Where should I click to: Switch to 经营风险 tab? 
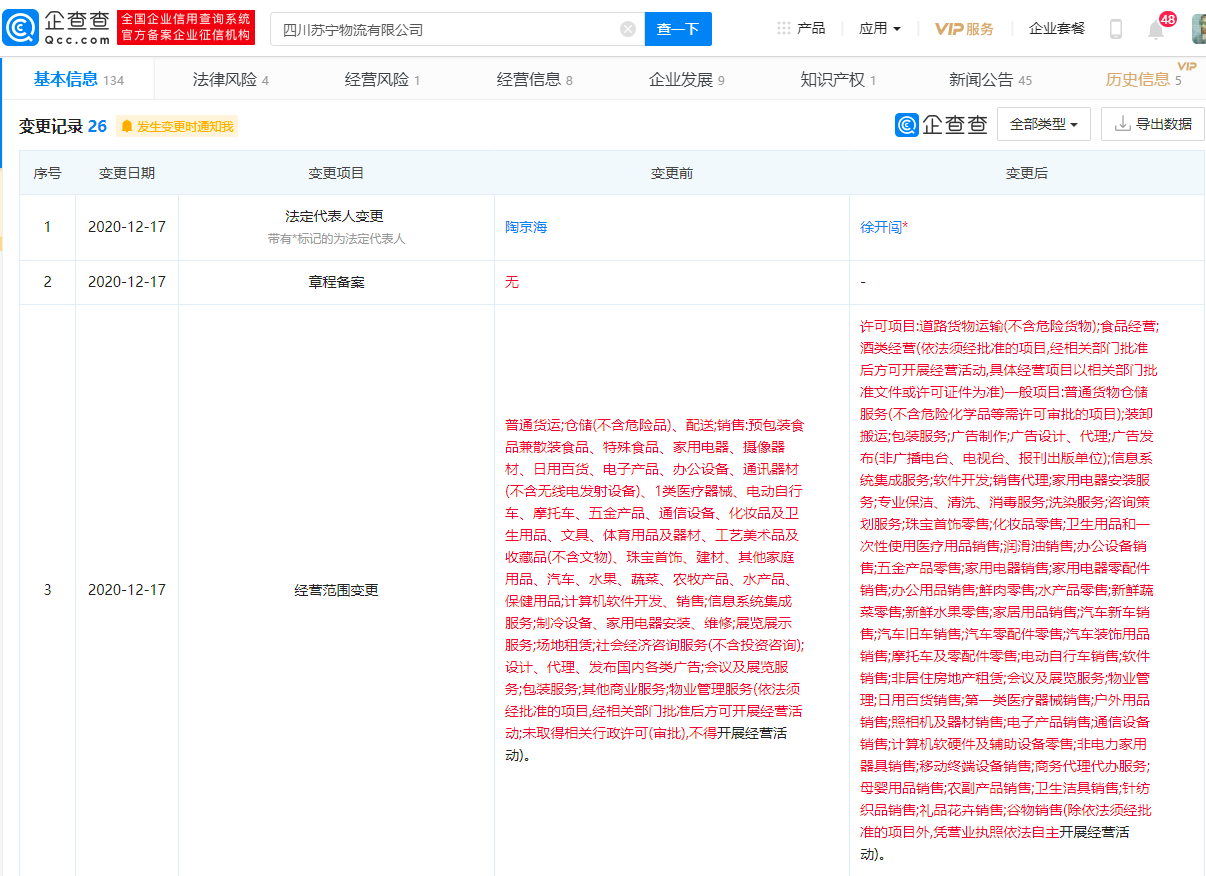[x=382, y=79]
